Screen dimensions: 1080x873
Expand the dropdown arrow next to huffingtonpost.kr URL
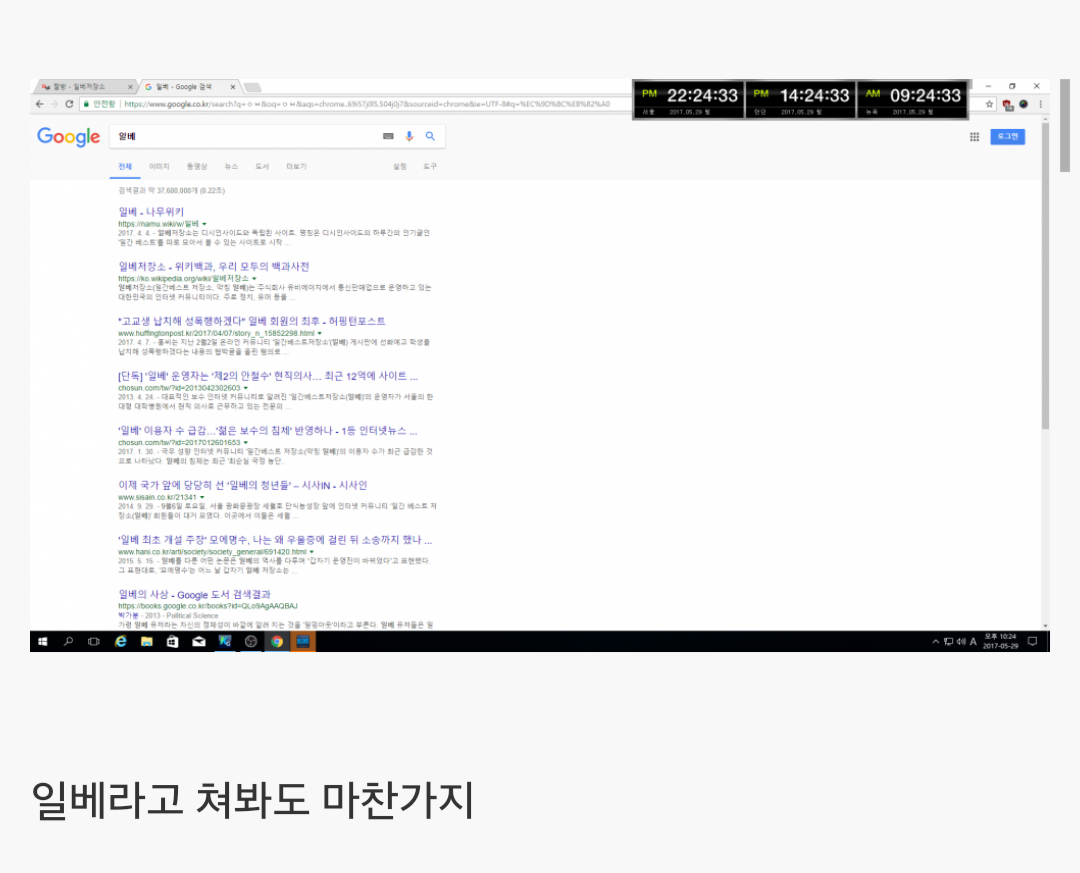(x=320, y=333)
